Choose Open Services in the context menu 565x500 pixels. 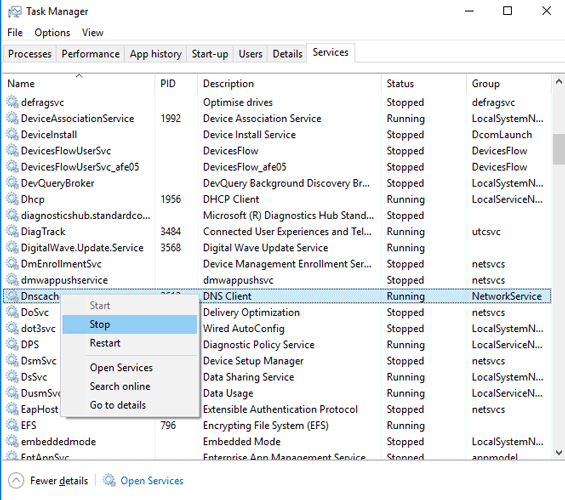130,367
